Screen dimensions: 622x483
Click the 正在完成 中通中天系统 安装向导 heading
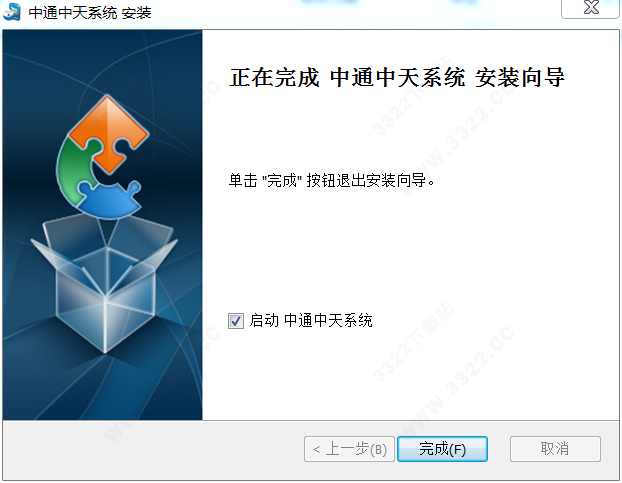click(397, 77)
